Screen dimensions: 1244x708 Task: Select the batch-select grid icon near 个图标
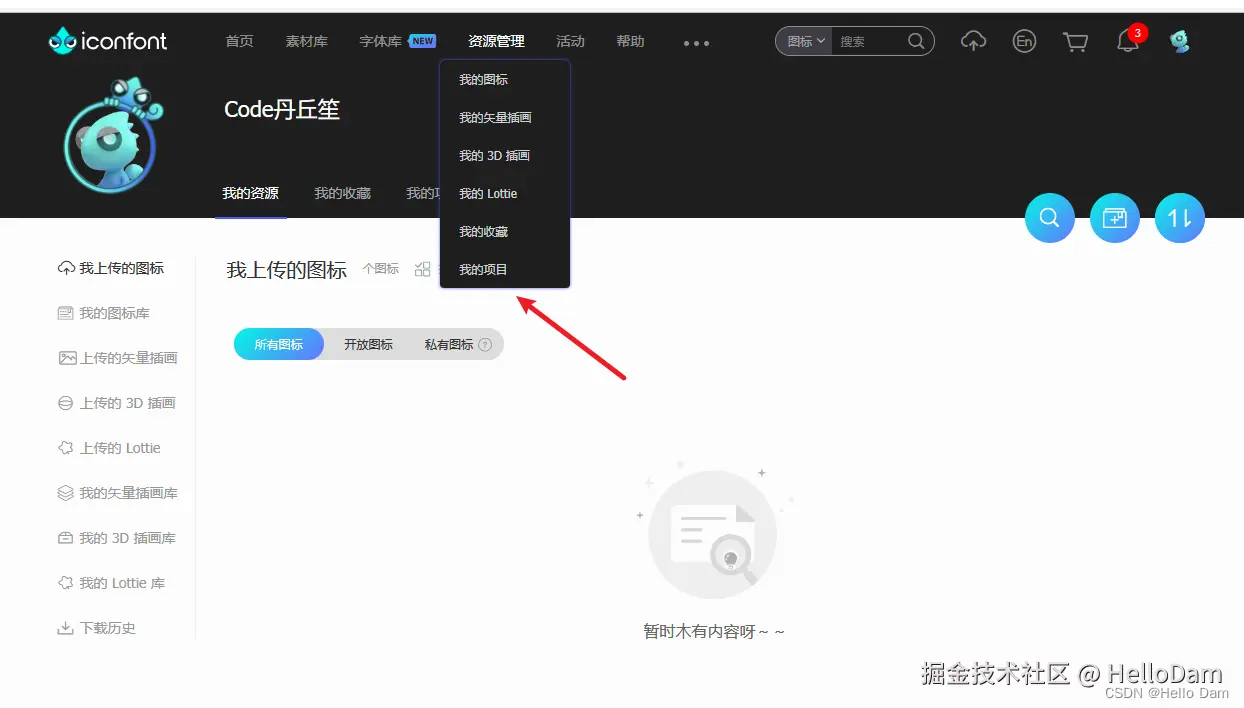[x=422, y=268]
